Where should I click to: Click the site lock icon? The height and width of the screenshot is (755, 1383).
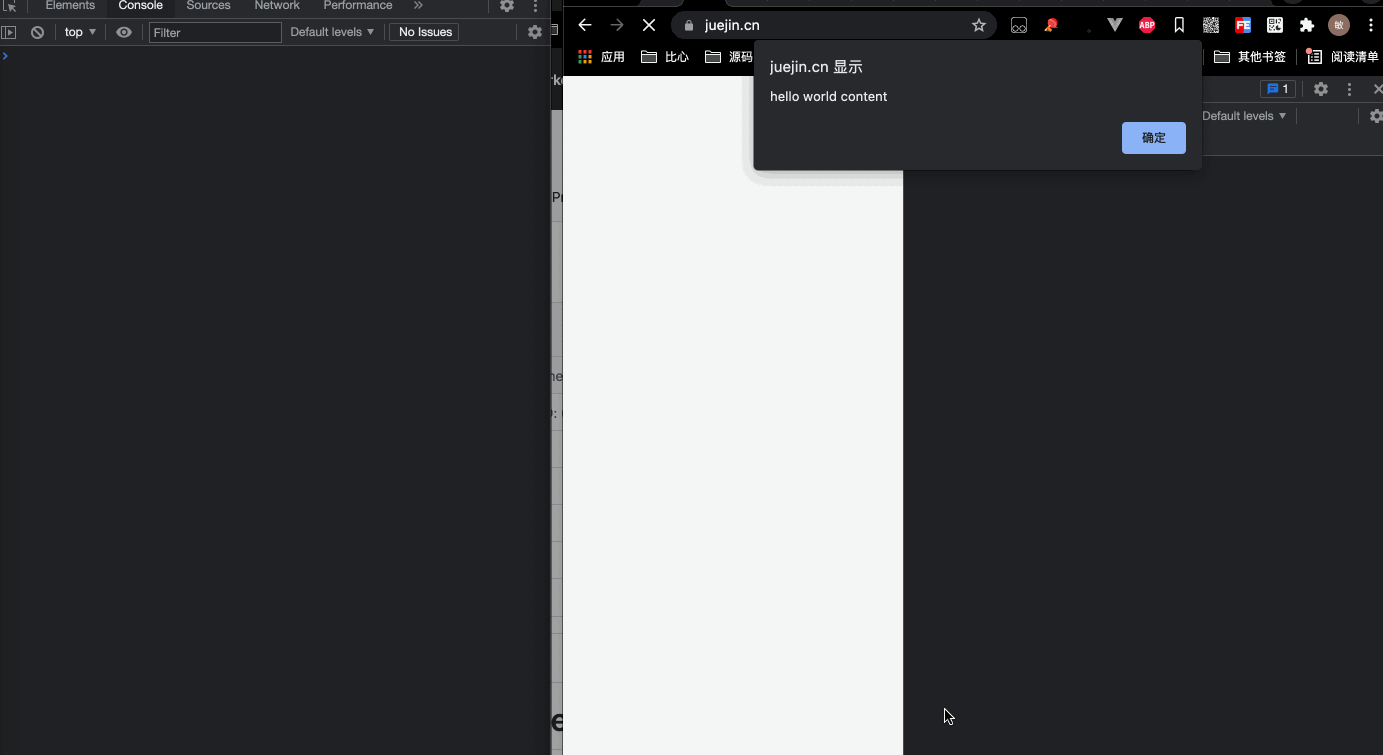point(688,25)
